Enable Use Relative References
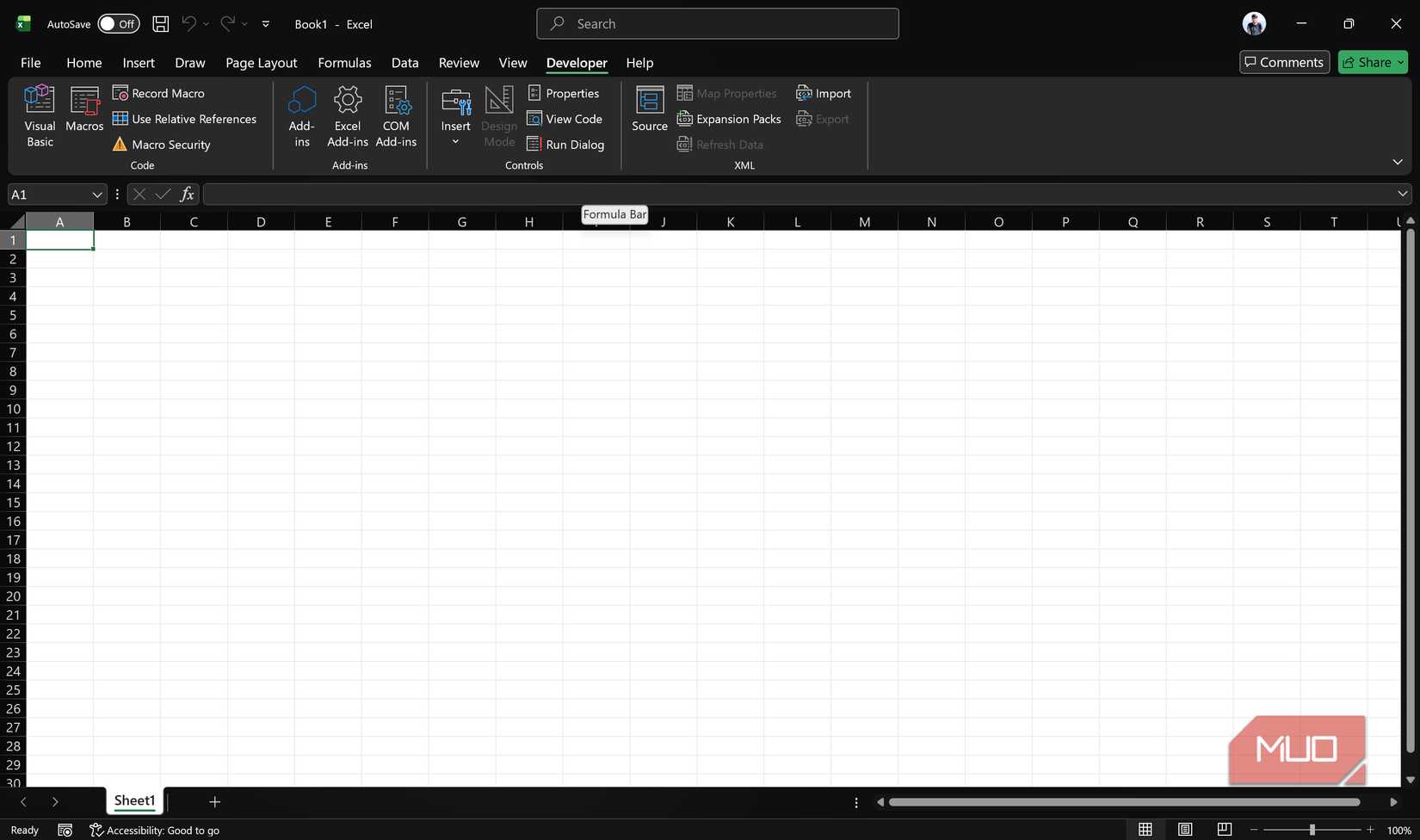This screenshot has height=840, width=1420. point(184,119)
